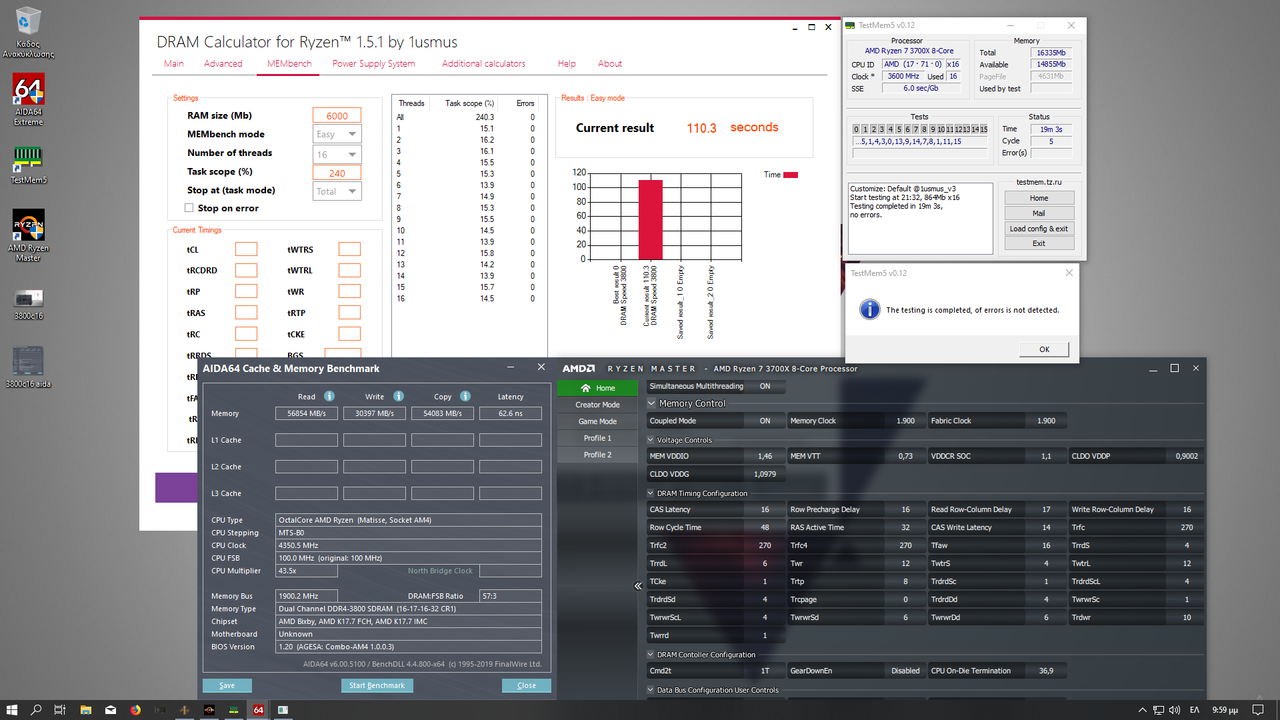
Task: Open Task View in the taskbar
Action: click(61, 710)
